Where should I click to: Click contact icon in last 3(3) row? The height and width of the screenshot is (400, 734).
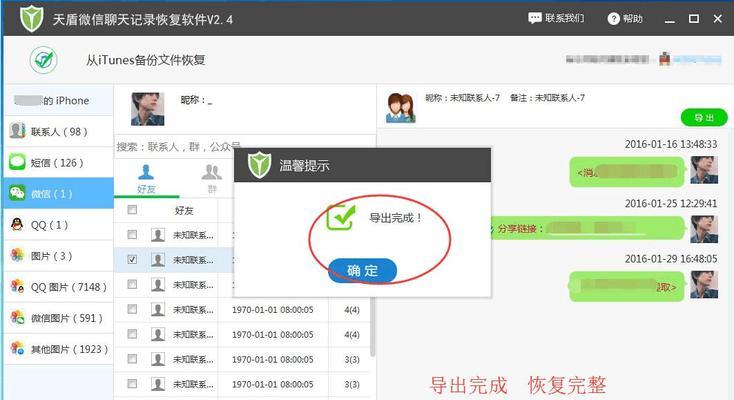(x=158, y=384)
